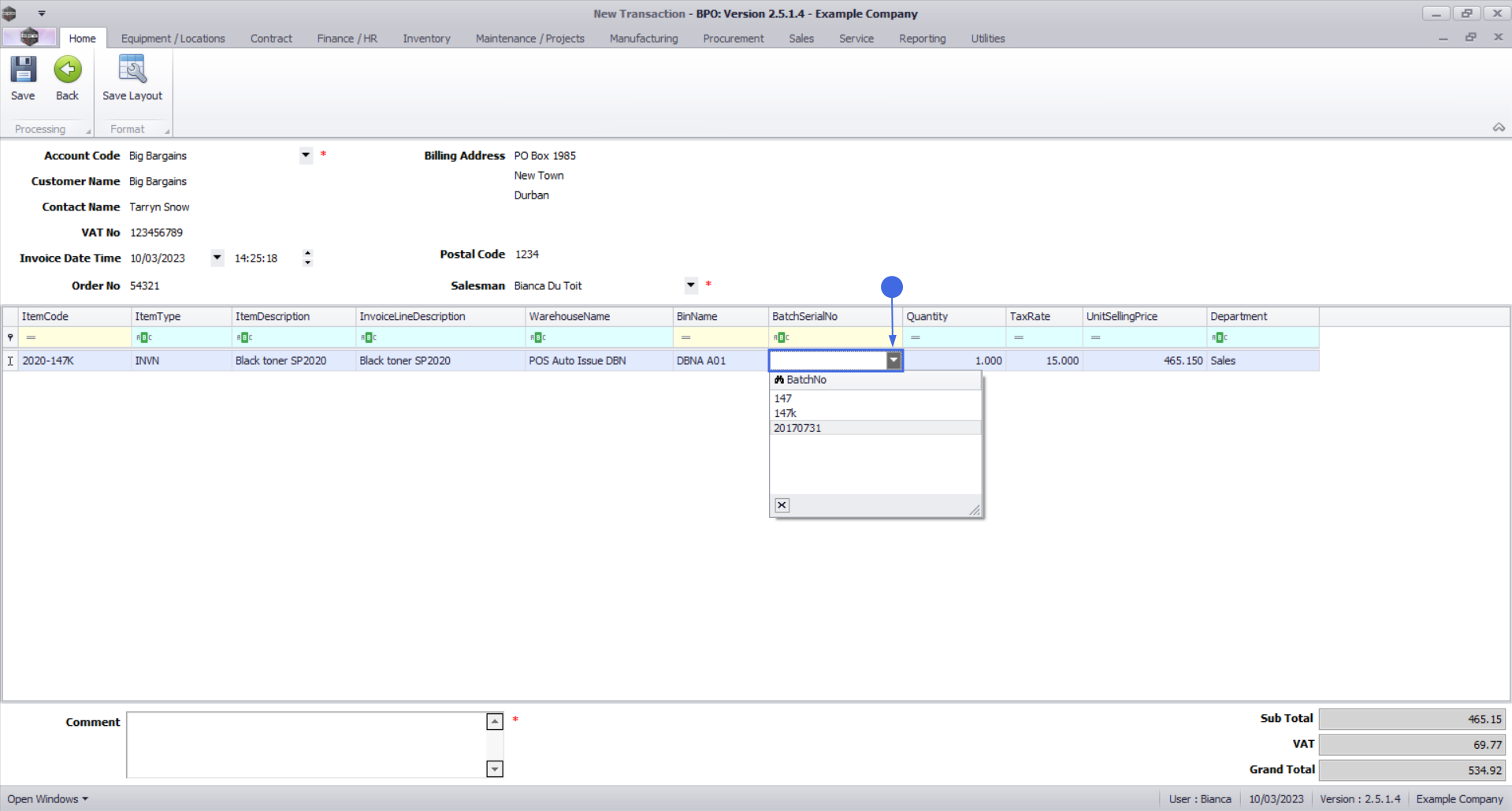Click the UnitSellingPrice filter operator icon
The height and width of the screenshot is (811, 1512).
(1095, 337)
